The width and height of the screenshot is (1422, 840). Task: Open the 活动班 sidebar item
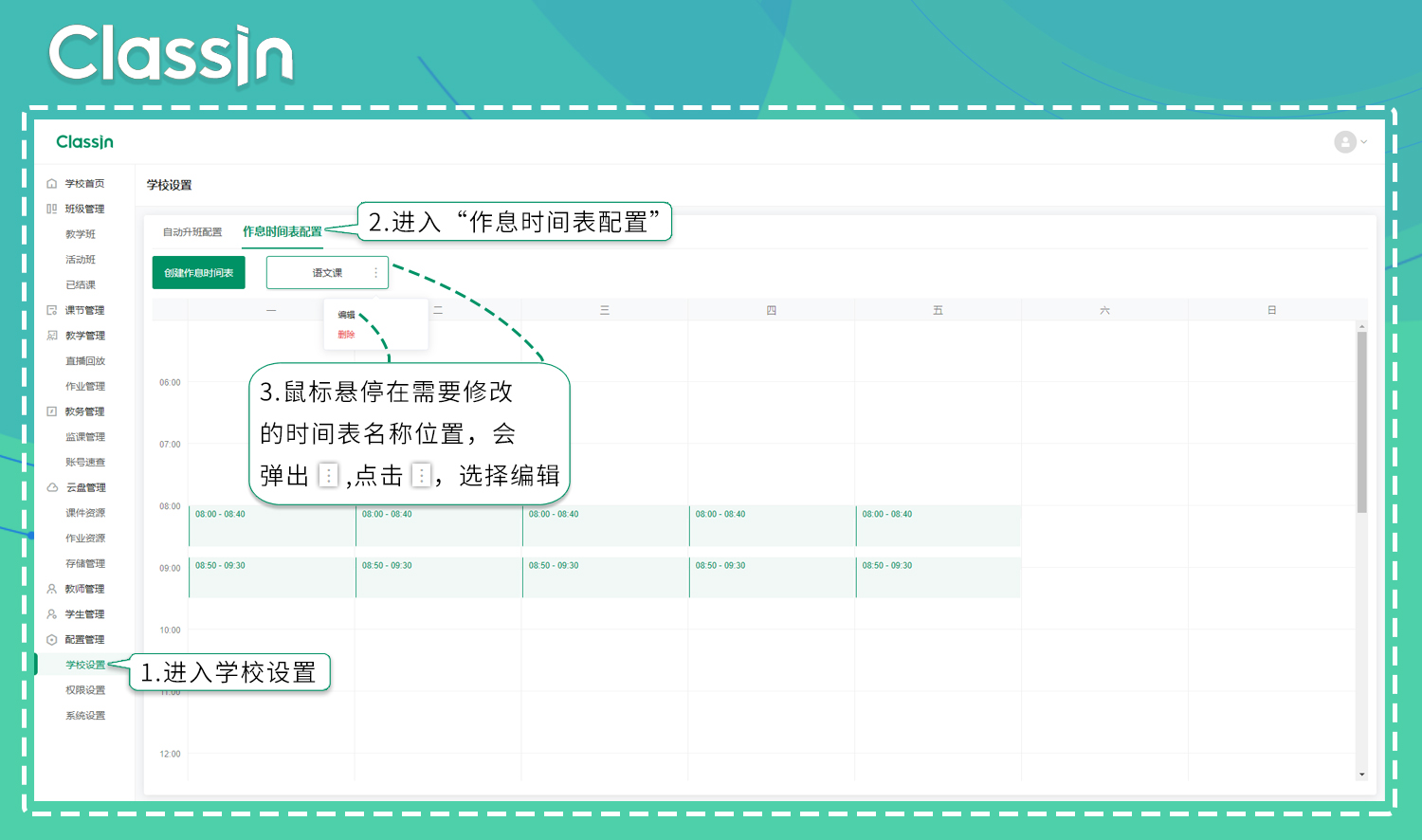coord(81,260)
